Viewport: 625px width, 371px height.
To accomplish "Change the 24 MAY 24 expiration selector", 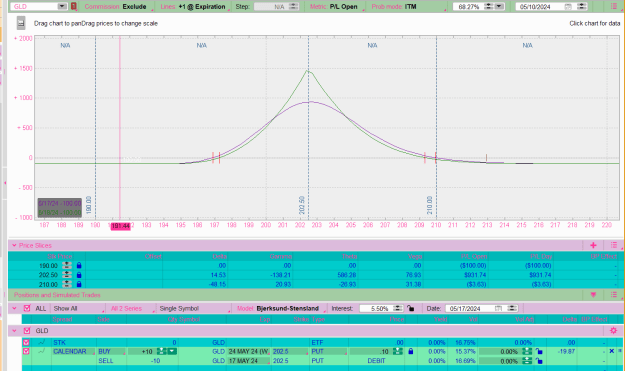I will coord(249,351).
